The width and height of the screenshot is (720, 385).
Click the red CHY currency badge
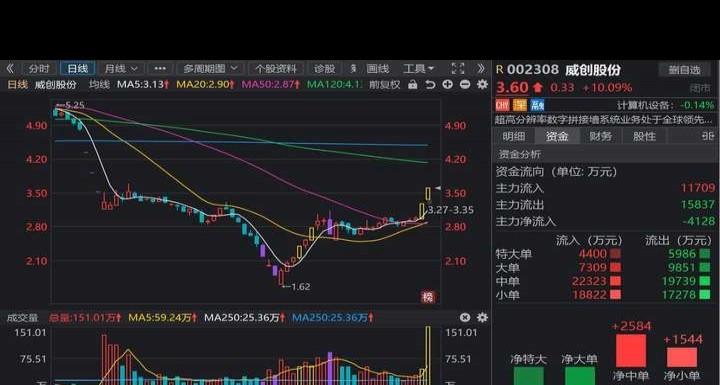502,106
